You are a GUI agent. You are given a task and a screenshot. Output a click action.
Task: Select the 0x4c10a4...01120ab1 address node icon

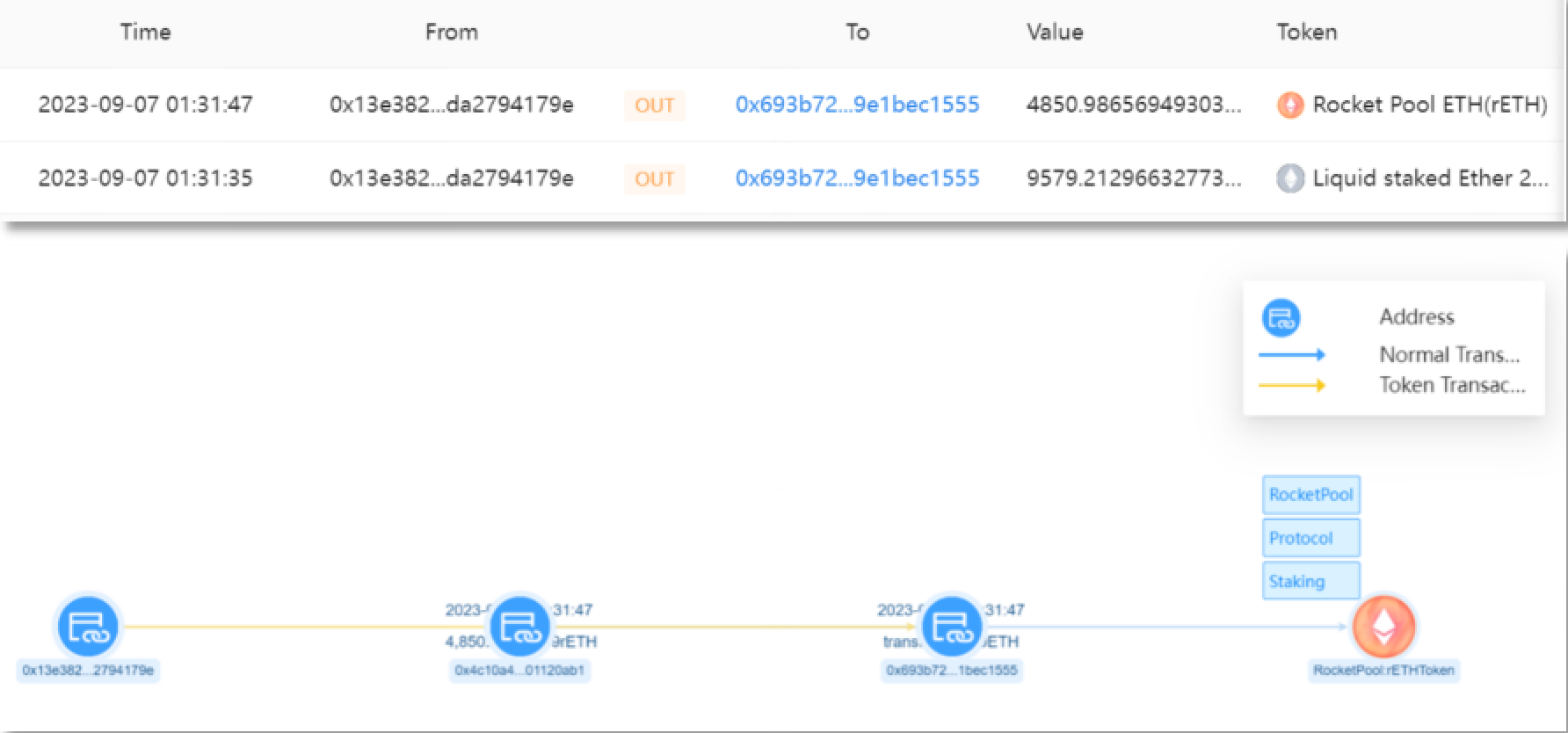coord(519,627)
